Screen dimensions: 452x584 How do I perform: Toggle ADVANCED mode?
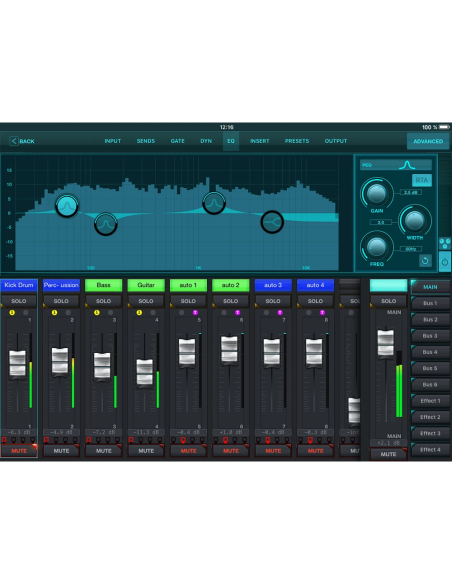(x=428, y=141)
